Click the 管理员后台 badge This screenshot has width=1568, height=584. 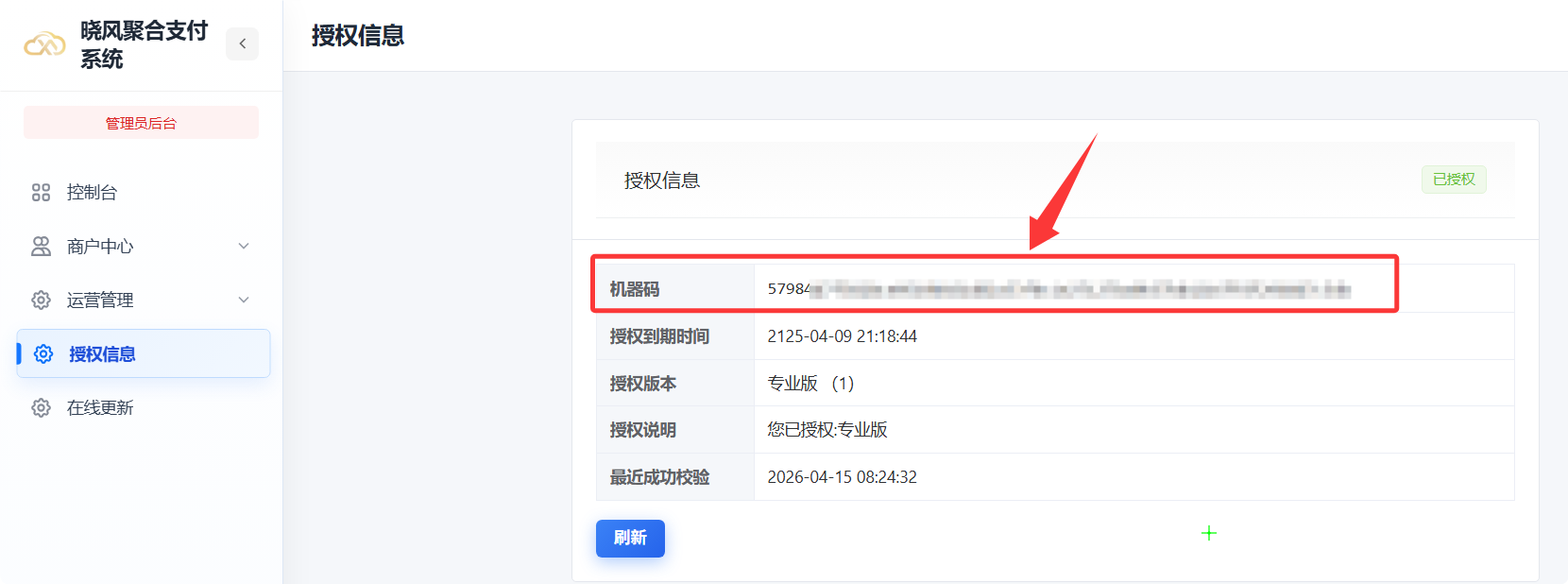[x=141, y=123]
